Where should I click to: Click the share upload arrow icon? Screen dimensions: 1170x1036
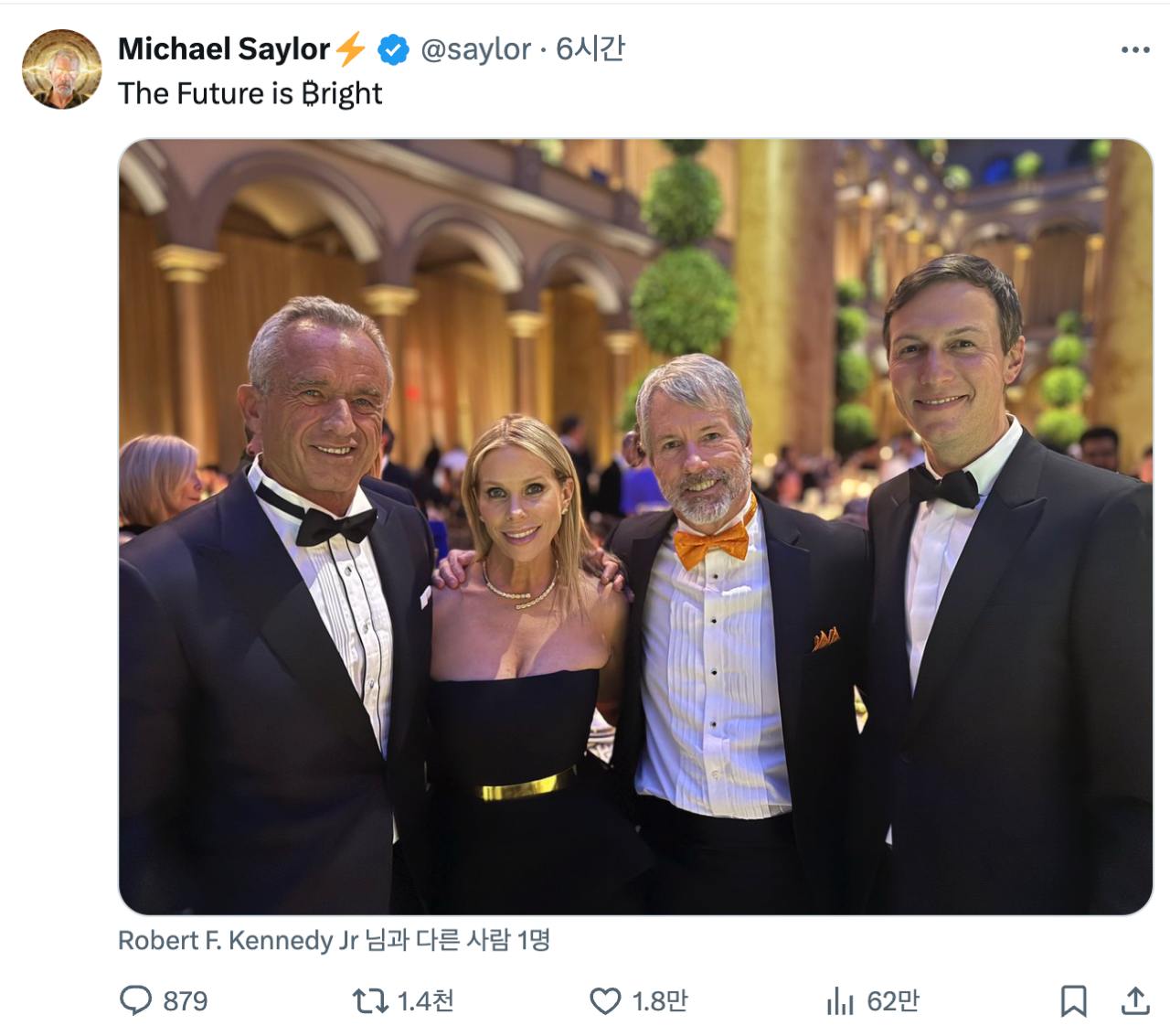pyautogui.click(x=1134, y=1001)
